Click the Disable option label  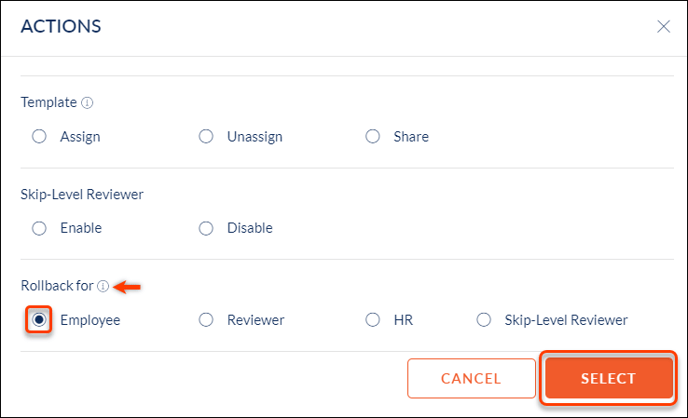[250, 228]
